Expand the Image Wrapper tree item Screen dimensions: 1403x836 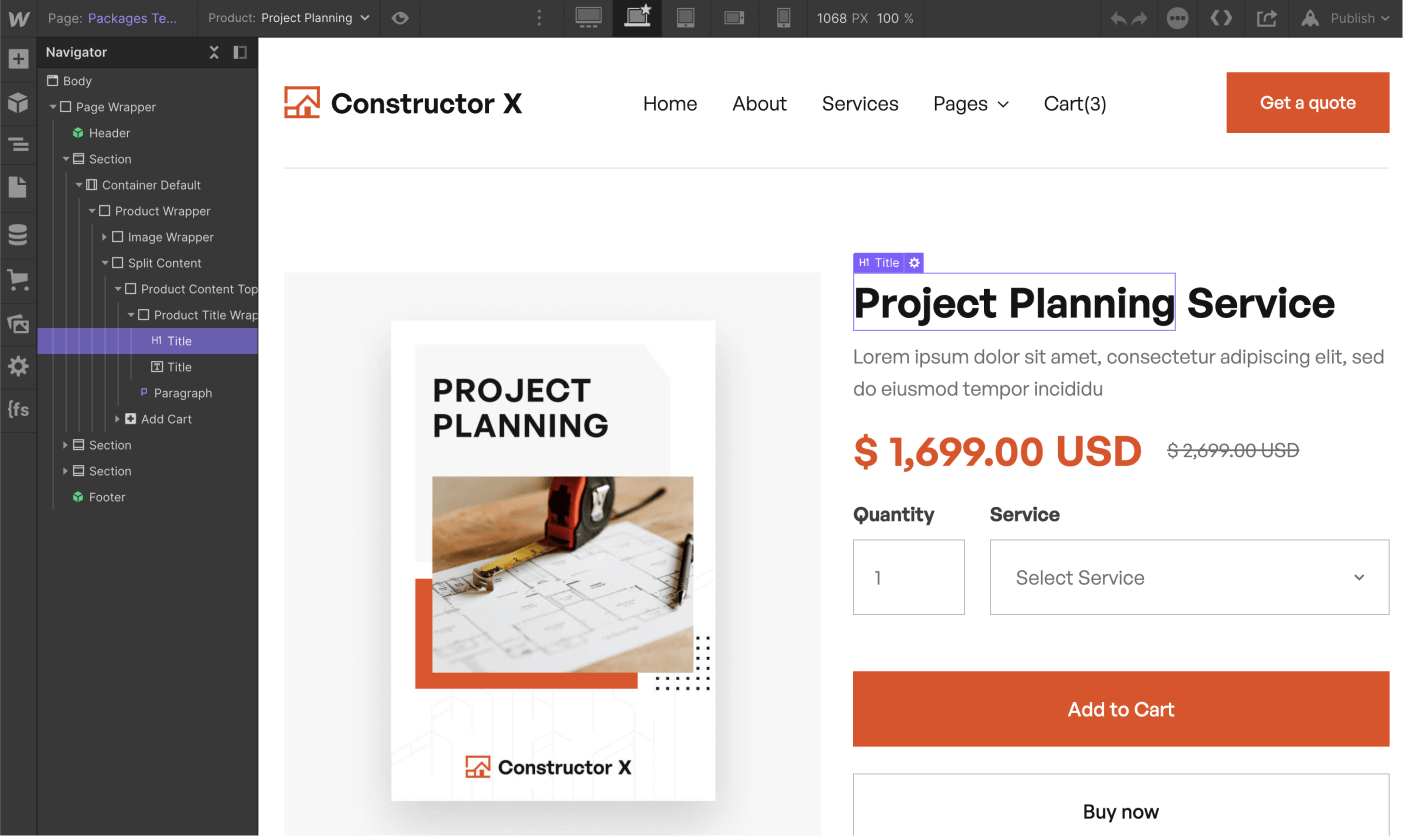coord(104,237)
